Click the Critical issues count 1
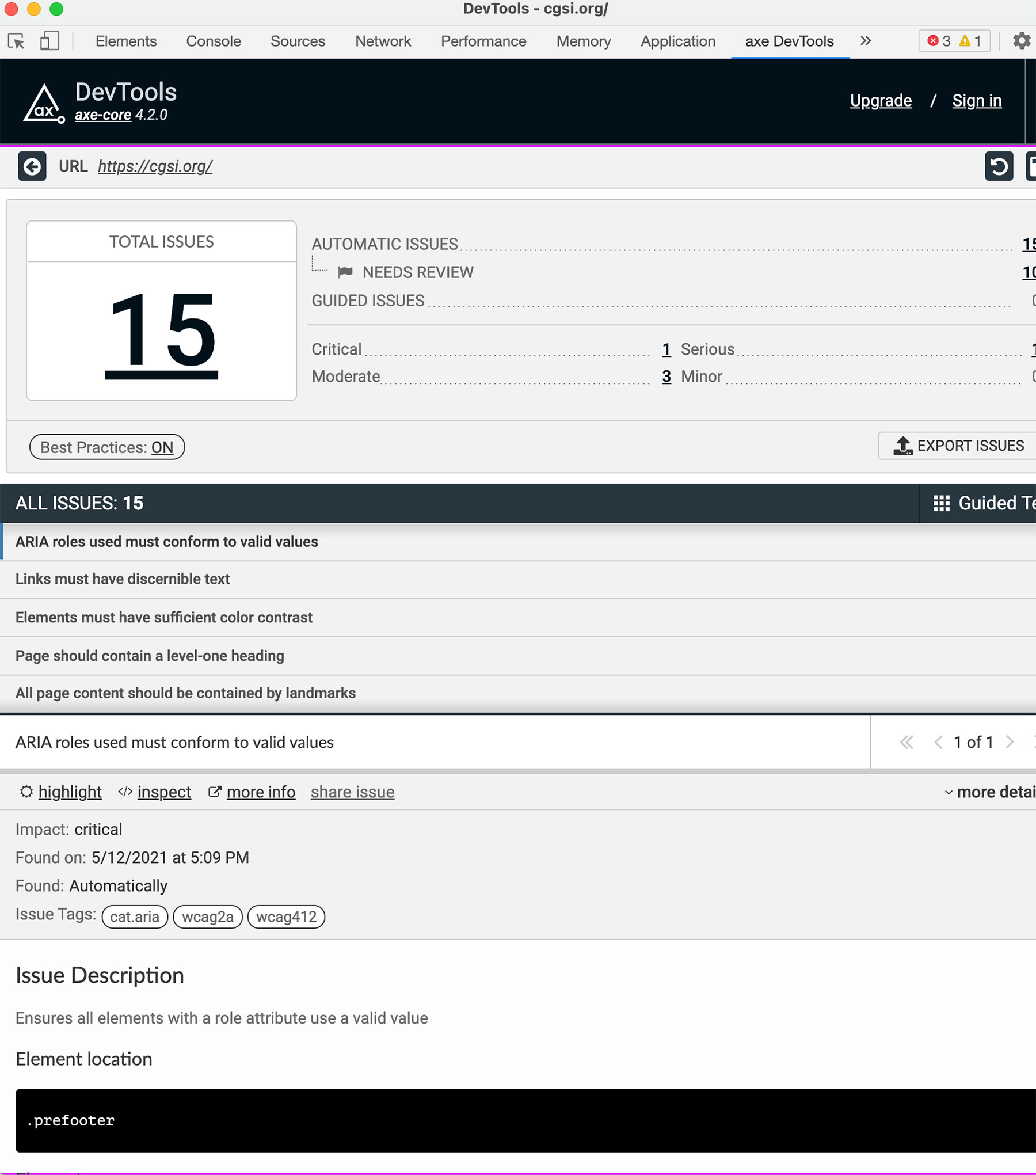The width and height of the screenshot is (1036, 1175). 666,349
